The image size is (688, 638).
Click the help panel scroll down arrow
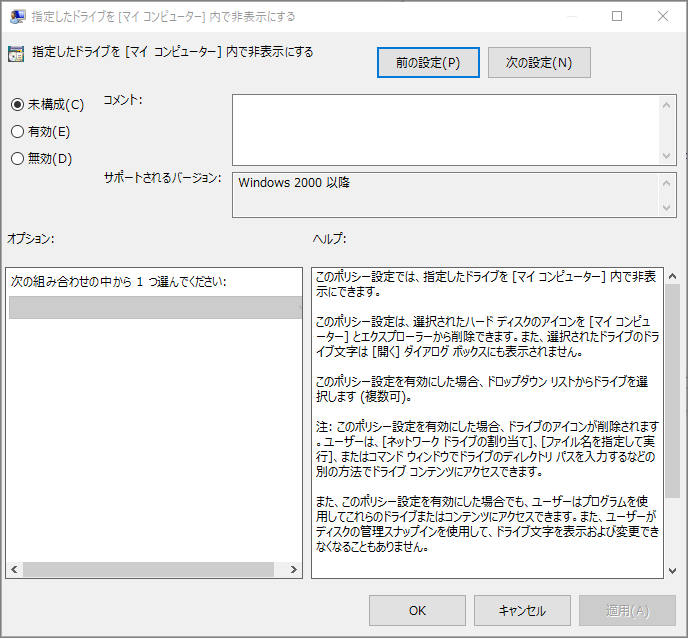tap(673, 568)
